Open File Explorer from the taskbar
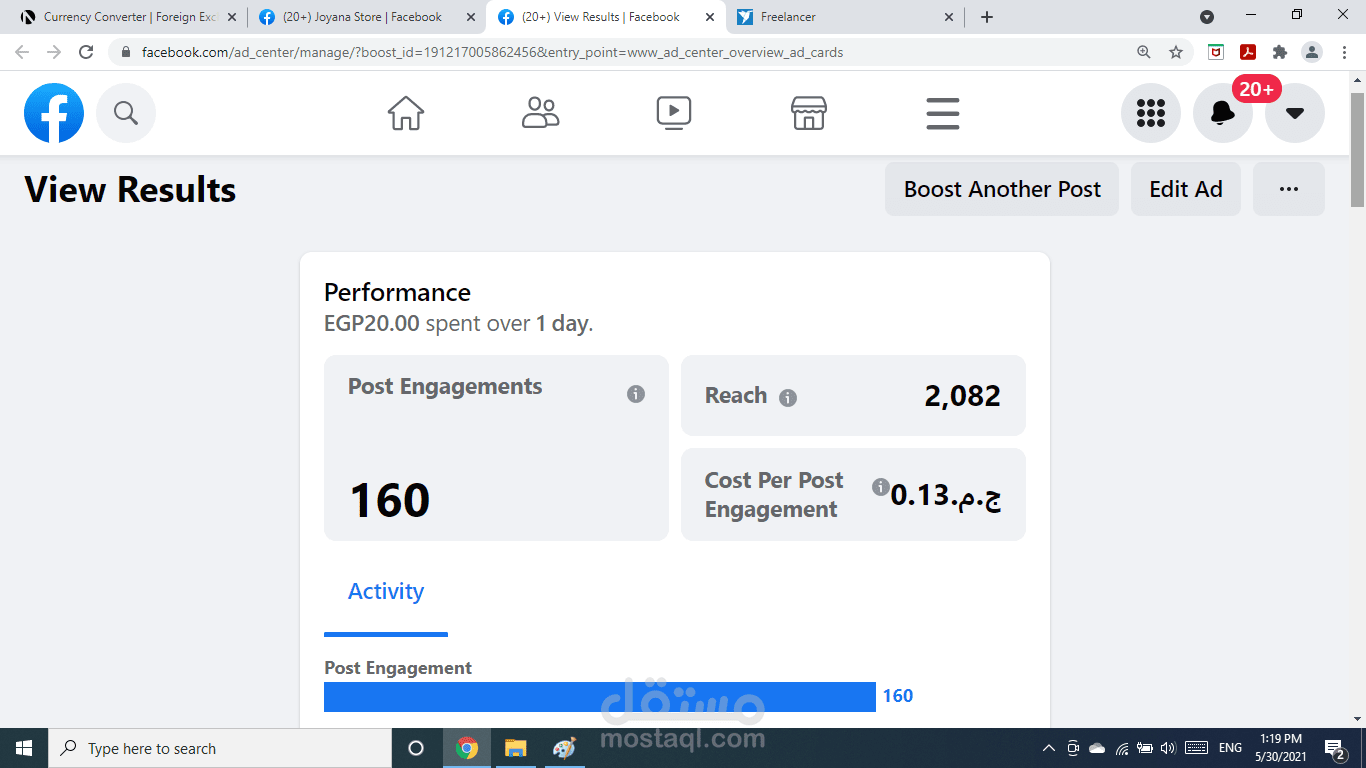1366x768 pixels. (515, 748)
